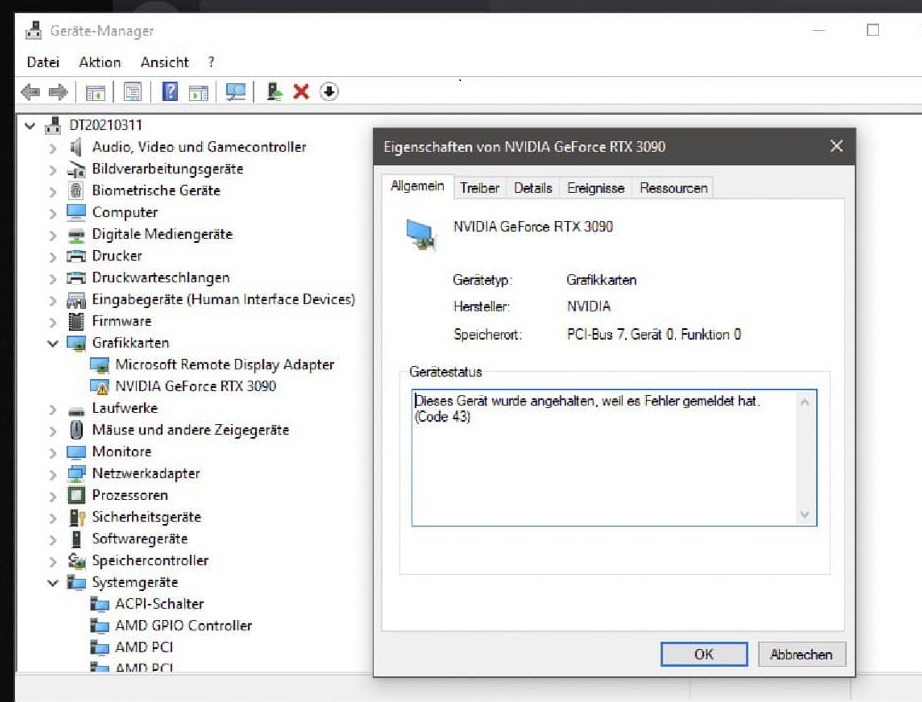Select the first fully visible AMD PCI entry
Viewport: 922px width, 702px height.
point(144,647)
